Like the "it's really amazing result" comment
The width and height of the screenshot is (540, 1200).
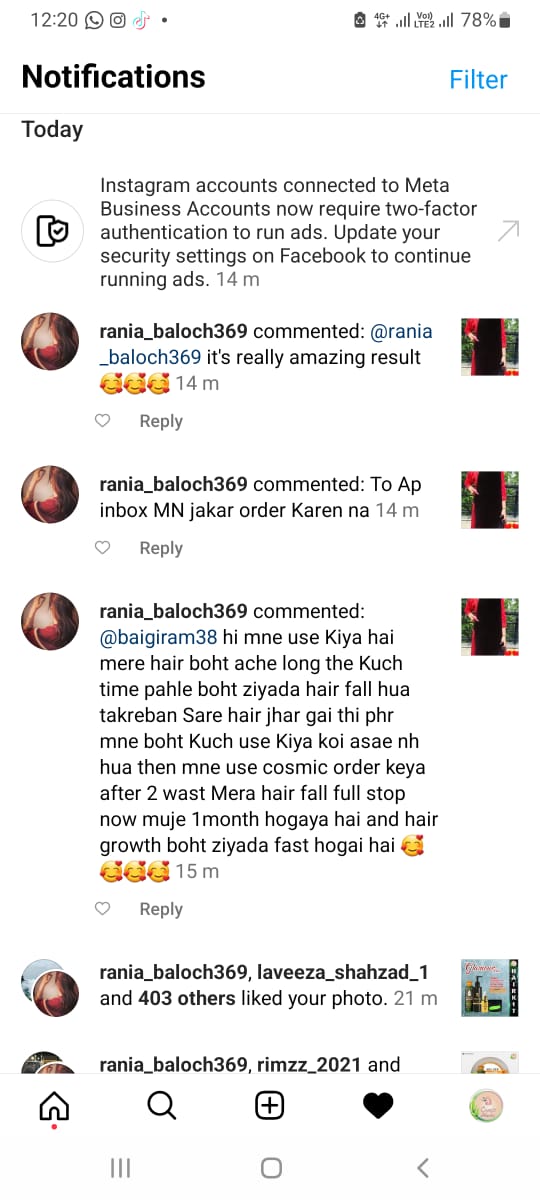pyautogui.click(x=102, y=421)
